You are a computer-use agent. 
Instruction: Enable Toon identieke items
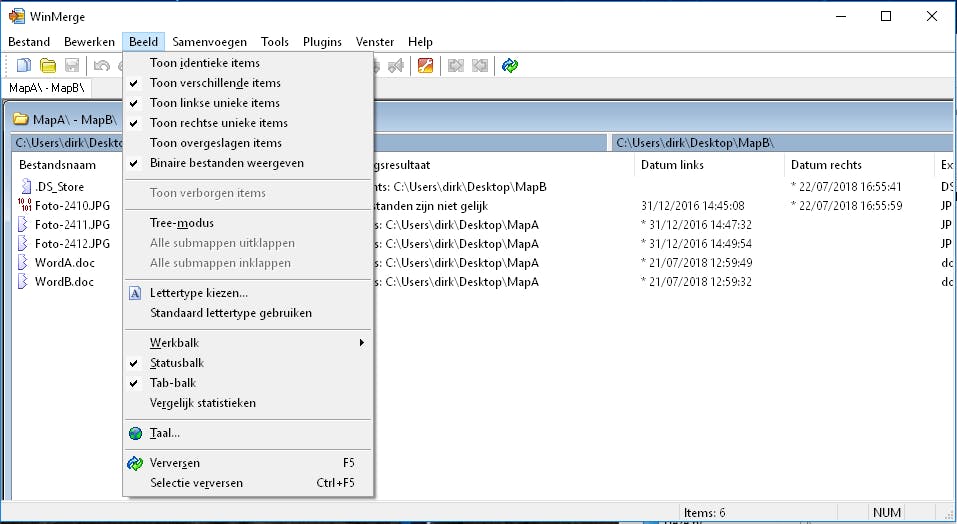[x=248, y=63]
